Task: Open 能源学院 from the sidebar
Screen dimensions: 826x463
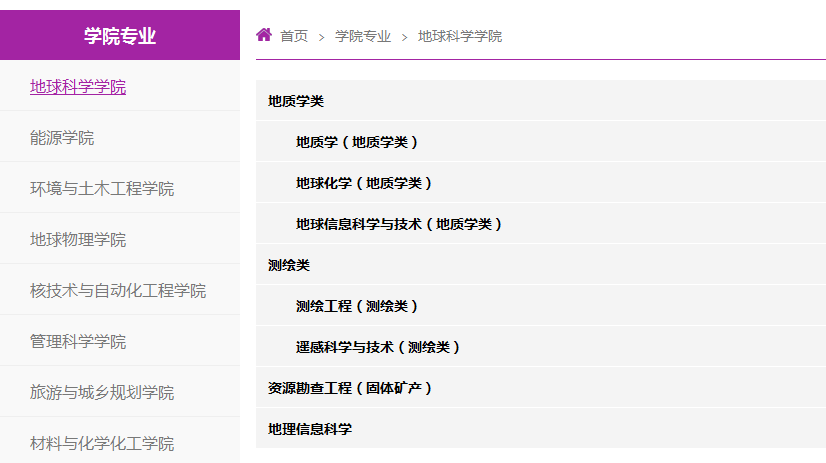Action: pos(62,138)
